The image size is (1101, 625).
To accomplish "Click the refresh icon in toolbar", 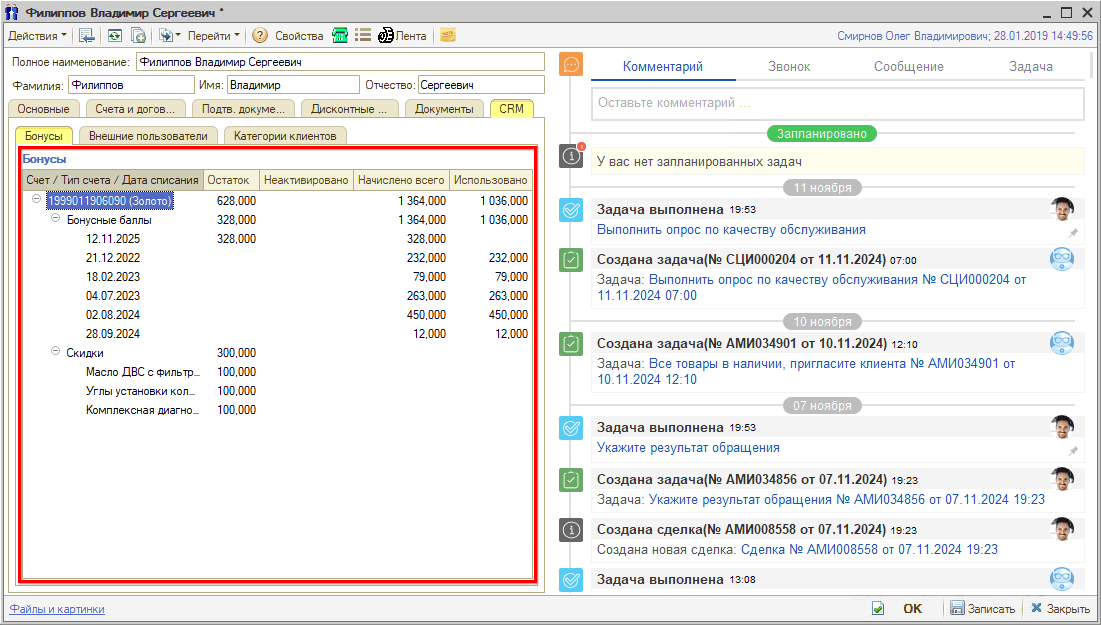I will 116,35.
